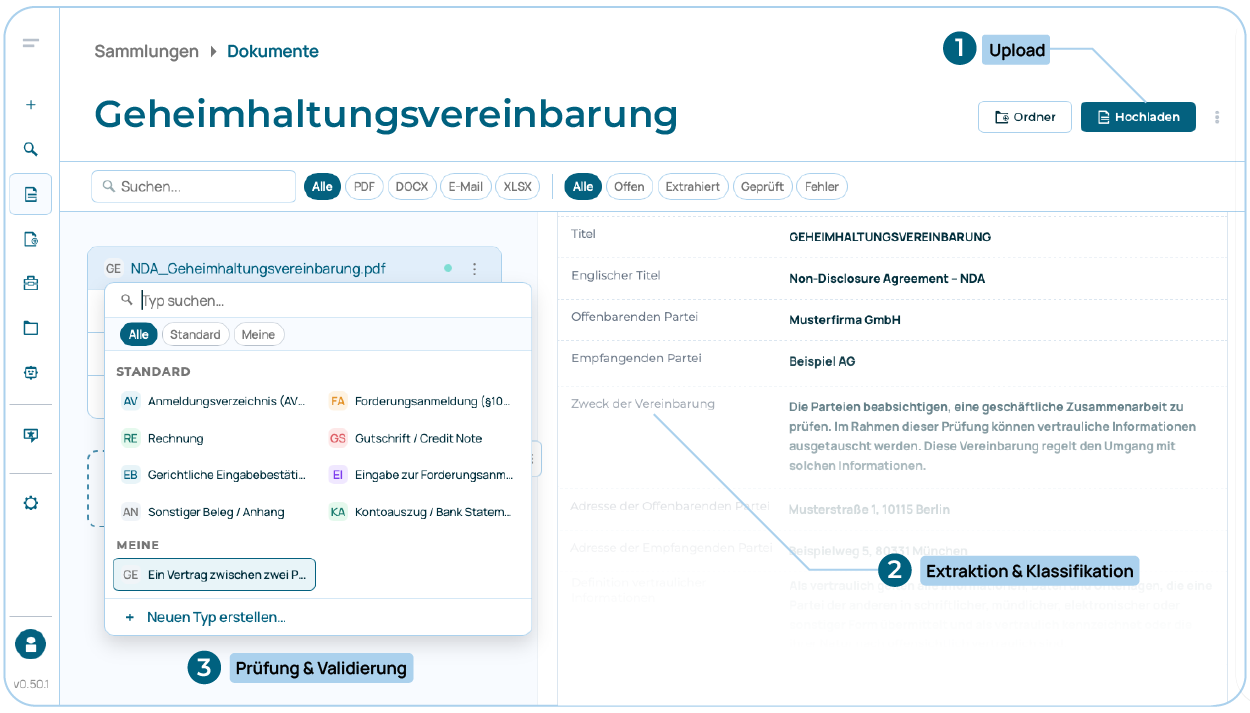The width and height of the screenshot is (1250, 713).
Task: Open the NDA file's three-dot menu
Action: 474,268
